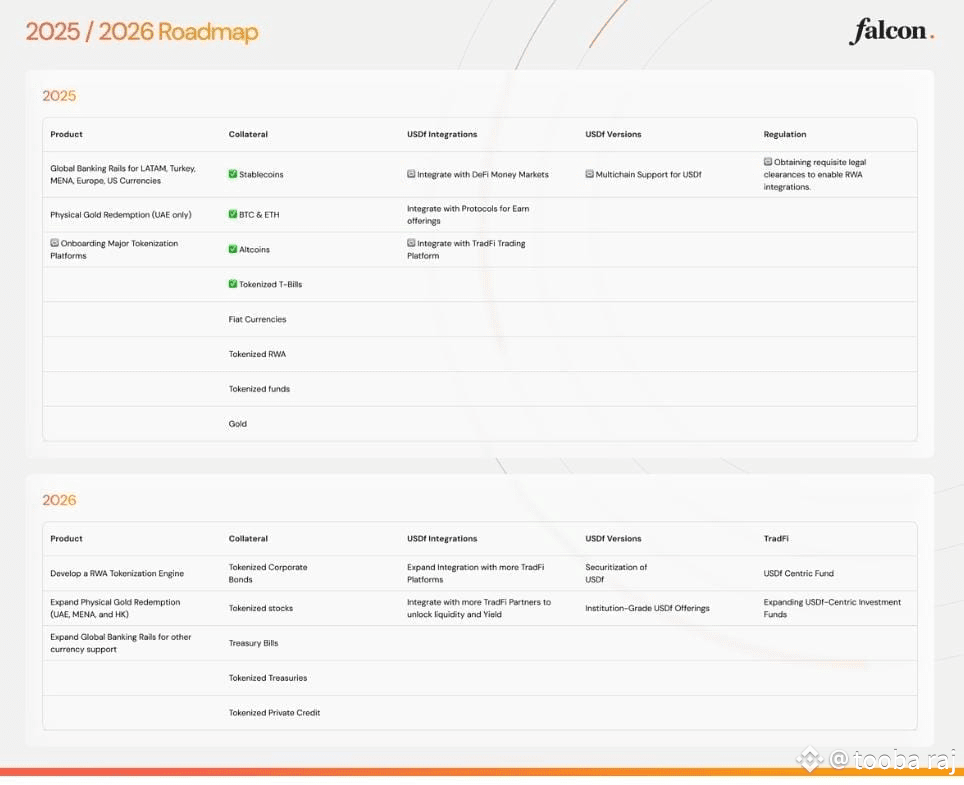Click the 'TradFi' column header
This screenshot has height=785, width=964.
click(776, 538)
